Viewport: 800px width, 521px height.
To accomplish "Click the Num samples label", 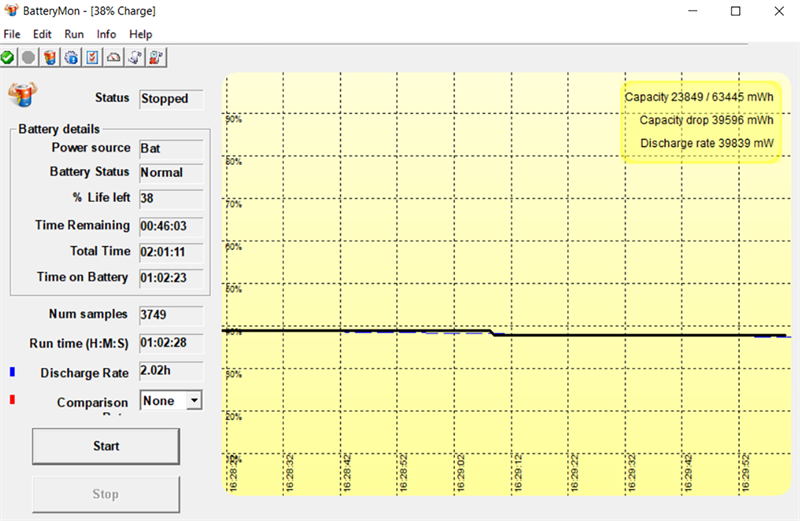I will (x=88, y=314).
